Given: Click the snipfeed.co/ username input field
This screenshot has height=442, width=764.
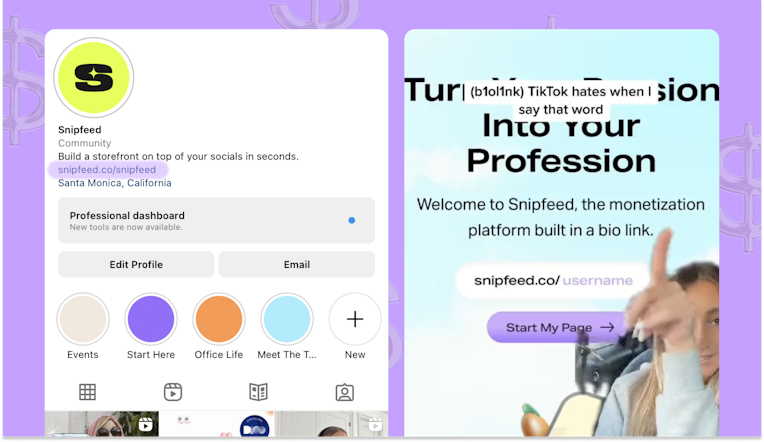Looking at the screenshot, I should (x=553, y=281).
